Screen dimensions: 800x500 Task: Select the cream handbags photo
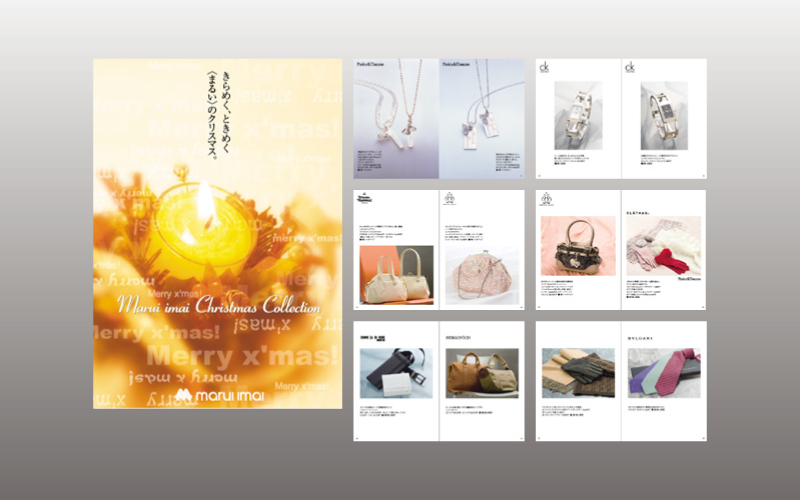point(395,273)
